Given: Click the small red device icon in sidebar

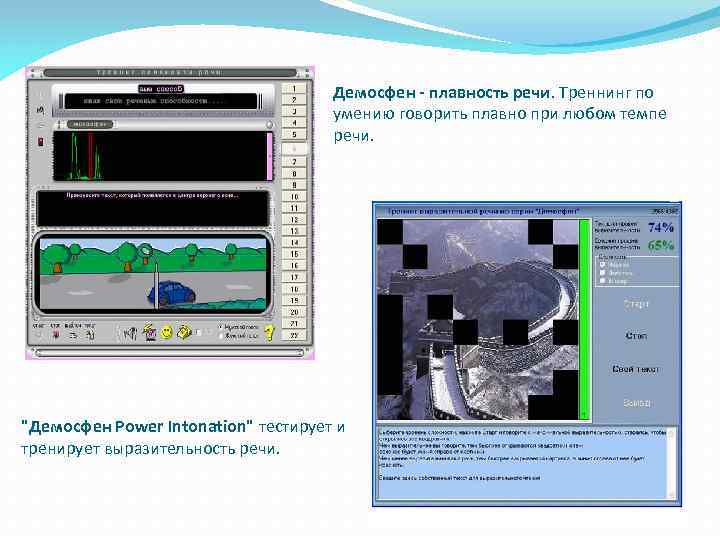Looking at the screenshot, I should (41, 141).
